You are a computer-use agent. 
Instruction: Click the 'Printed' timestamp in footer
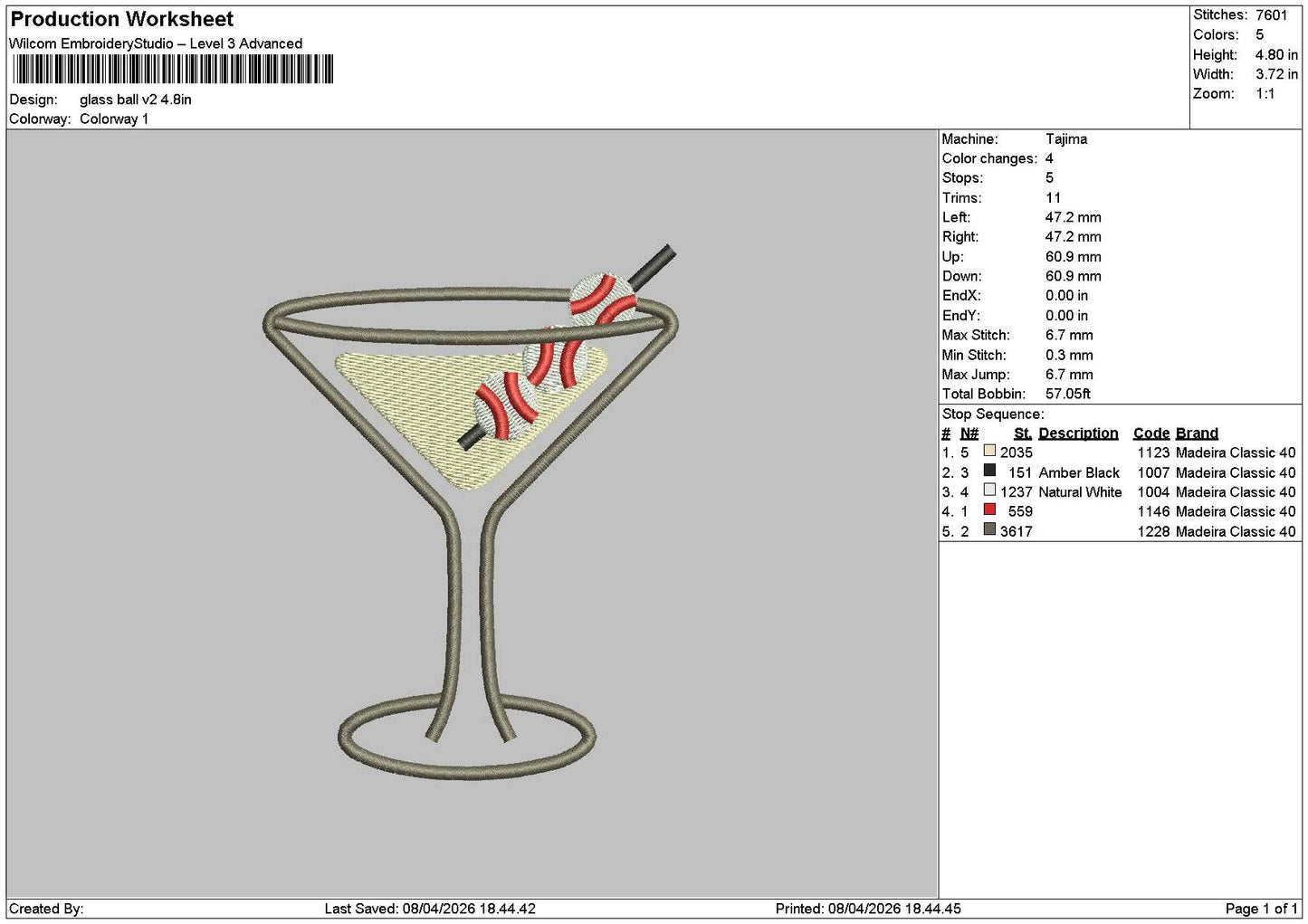coord(868,909)
